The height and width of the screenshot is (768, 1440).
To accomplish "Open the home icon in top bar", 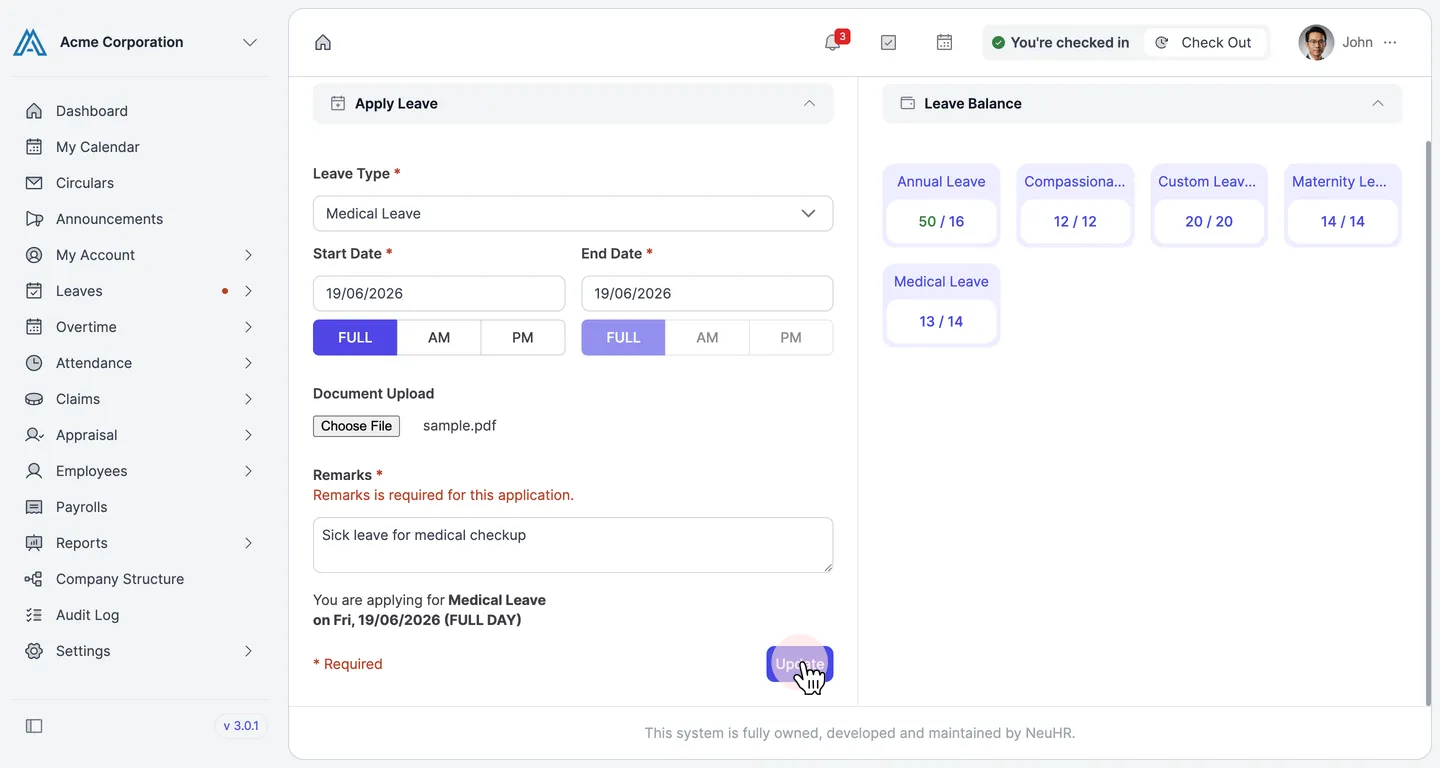I will 323,42.
